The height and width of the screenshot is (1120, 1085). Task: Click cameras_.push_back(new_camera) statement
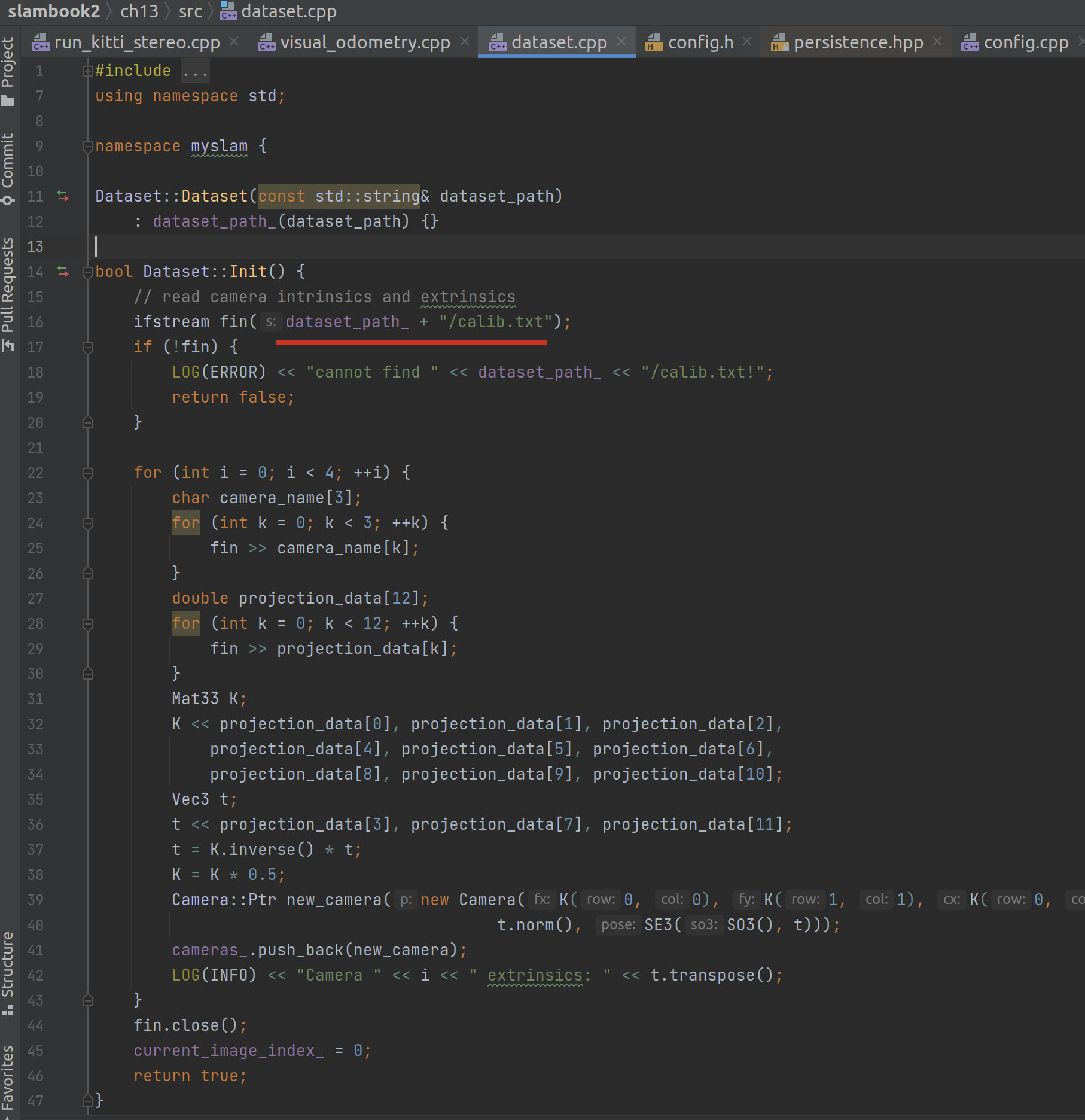(319, 950)
